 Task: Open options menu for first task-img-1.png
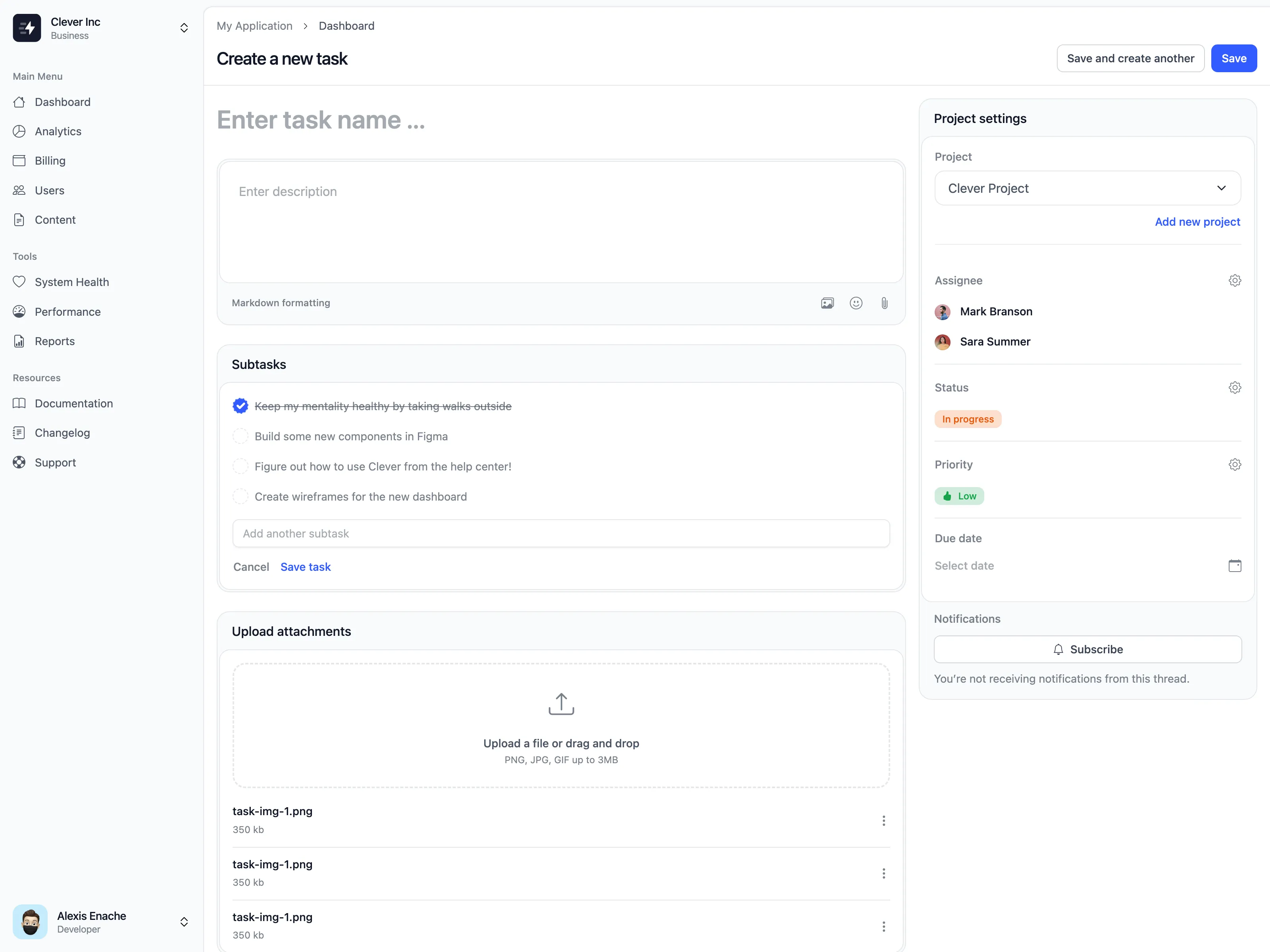click(883, 821)
